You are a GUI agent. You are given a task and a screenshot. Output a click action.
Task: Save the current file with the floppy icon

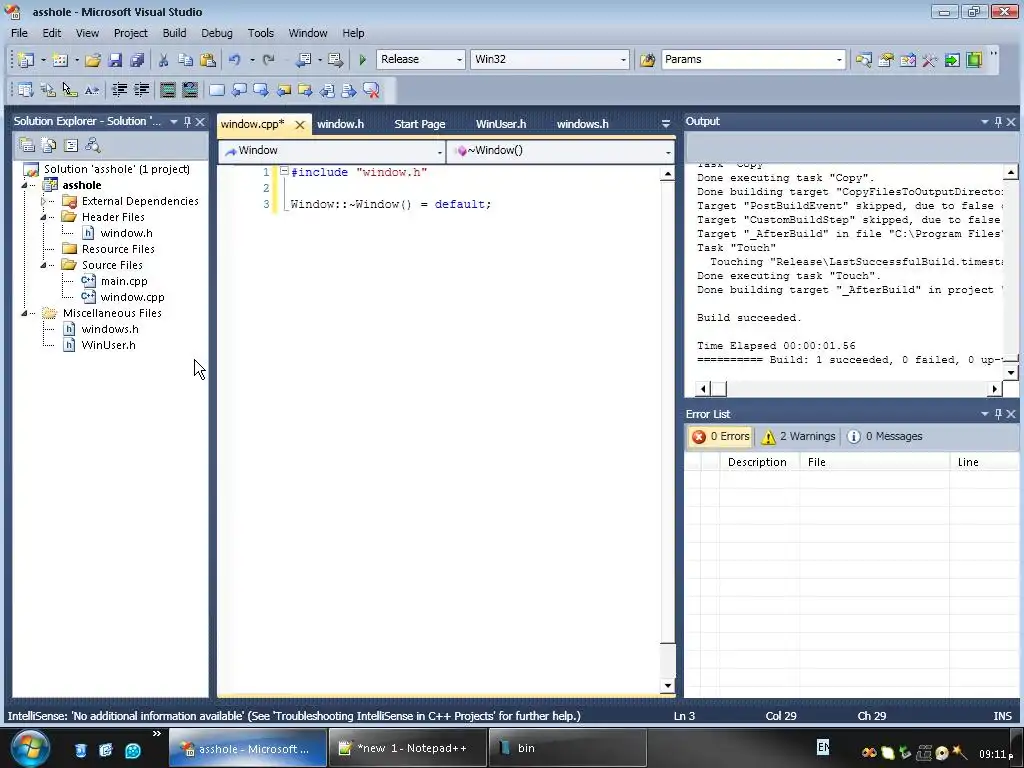pos(115,59)
